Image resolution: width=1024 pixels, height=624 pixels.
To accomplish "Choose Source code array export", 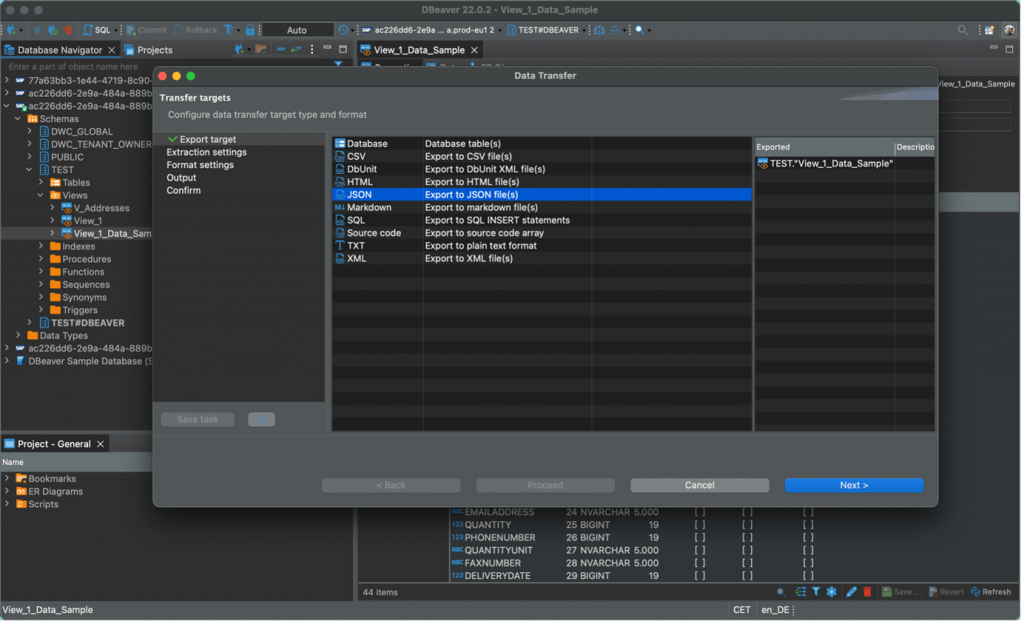I will coord(541,233).
